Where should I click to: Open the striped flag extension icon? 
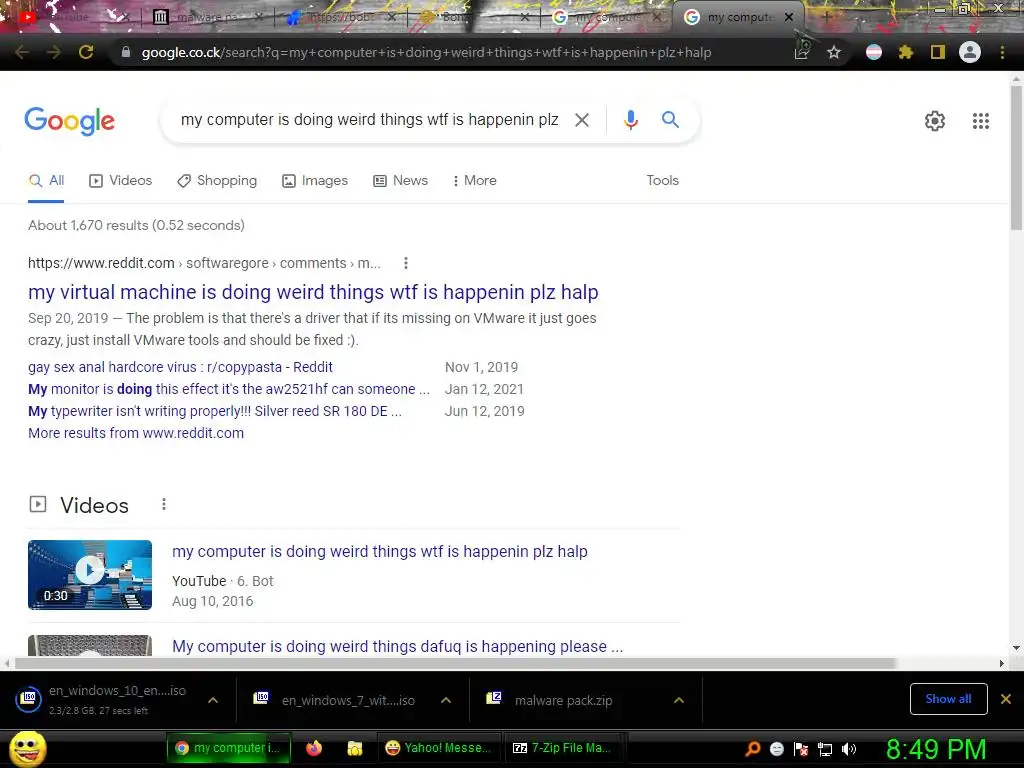[x=874, y=52]
